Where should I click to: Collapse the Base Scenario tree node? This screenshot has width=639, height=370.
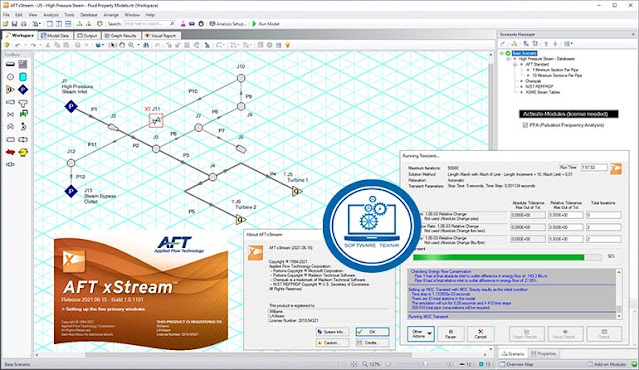(x=502, y=53)
